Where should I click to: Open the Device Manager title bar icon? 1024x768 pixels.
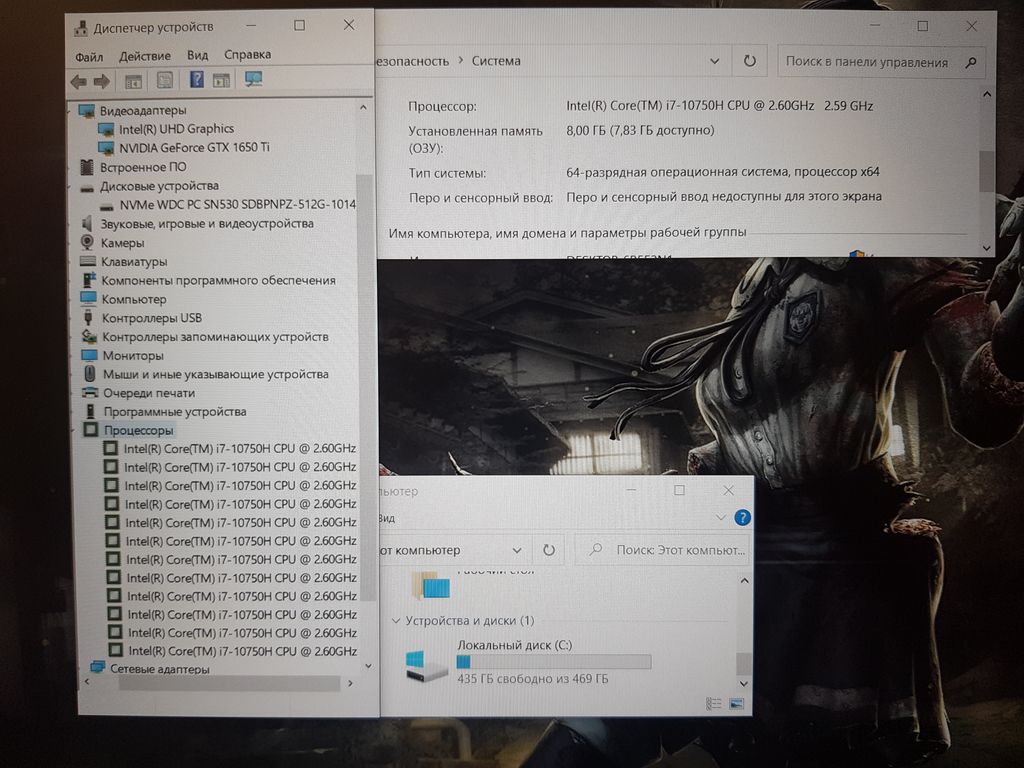pos(80,28)
